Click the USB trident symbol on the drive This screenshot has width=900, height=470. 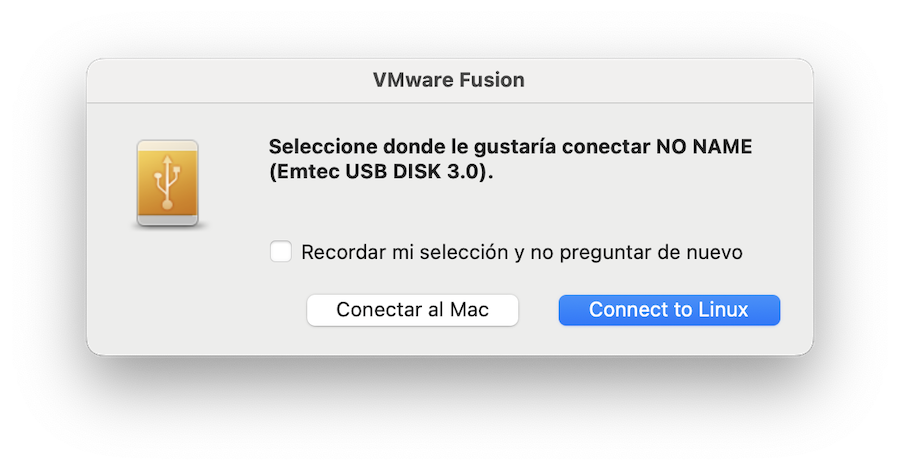point(167,182)
